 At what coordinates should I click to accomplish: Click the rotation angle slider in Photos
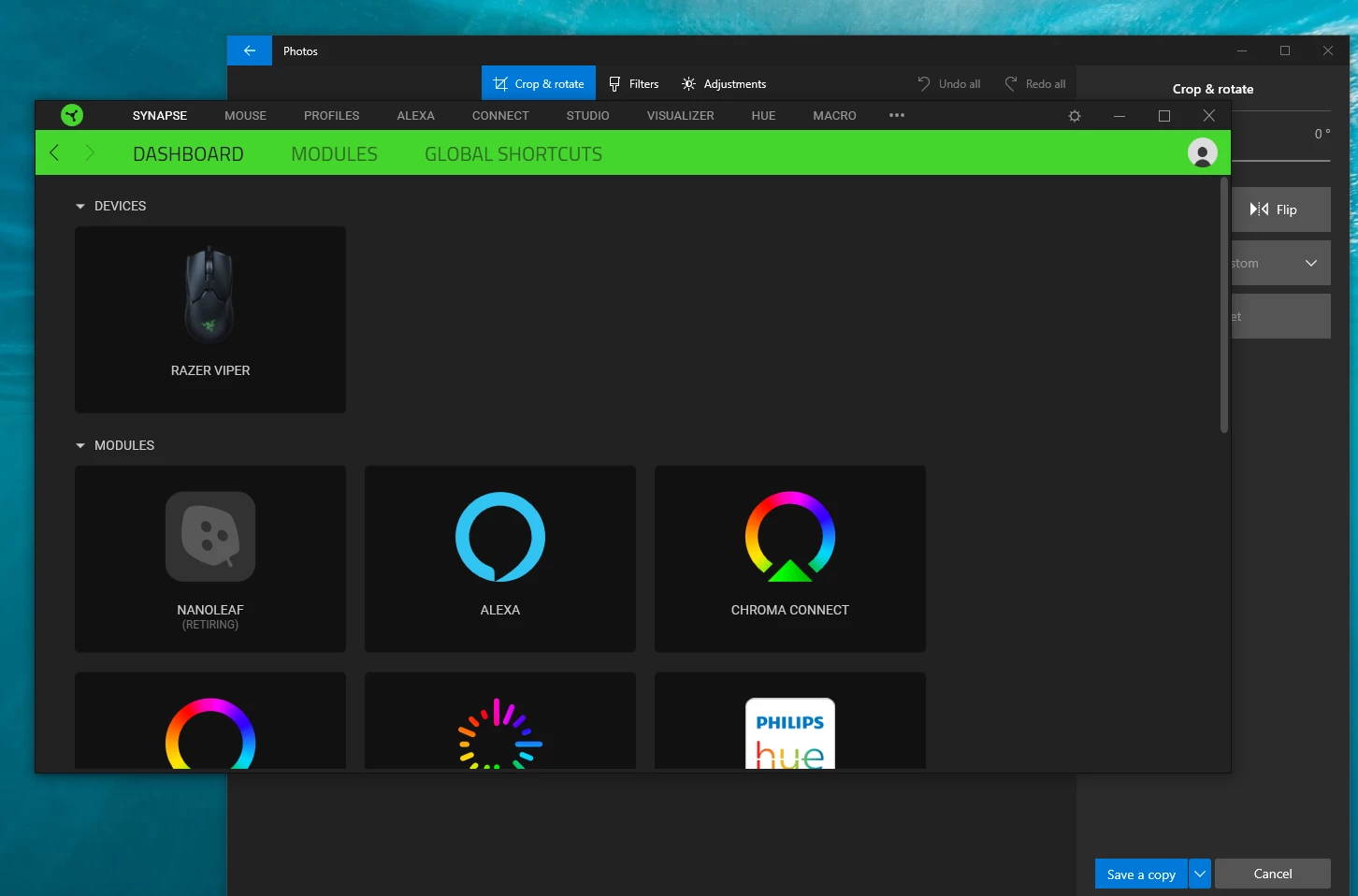coord(1280,161)
